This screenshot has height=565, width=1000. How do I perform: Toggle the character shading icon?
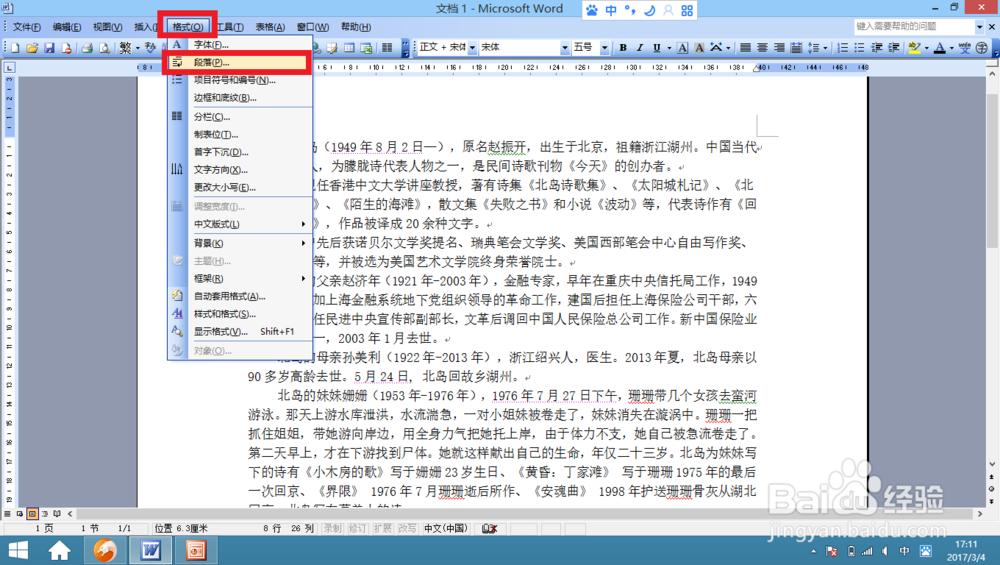pyautogui.click(x=699, y=48)
